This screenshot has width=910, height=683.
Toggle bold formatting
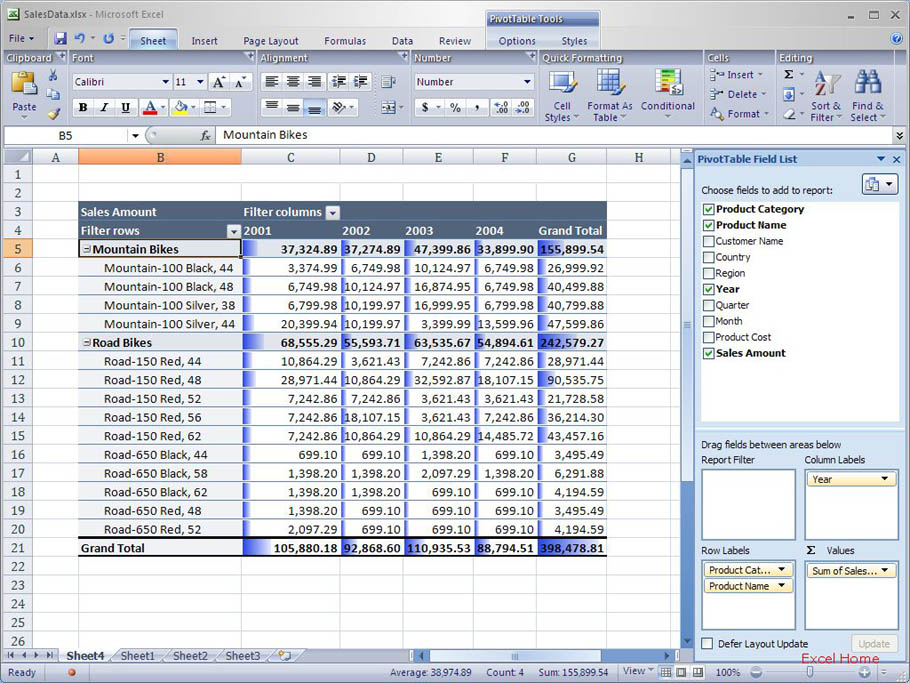tap(83, 108)
